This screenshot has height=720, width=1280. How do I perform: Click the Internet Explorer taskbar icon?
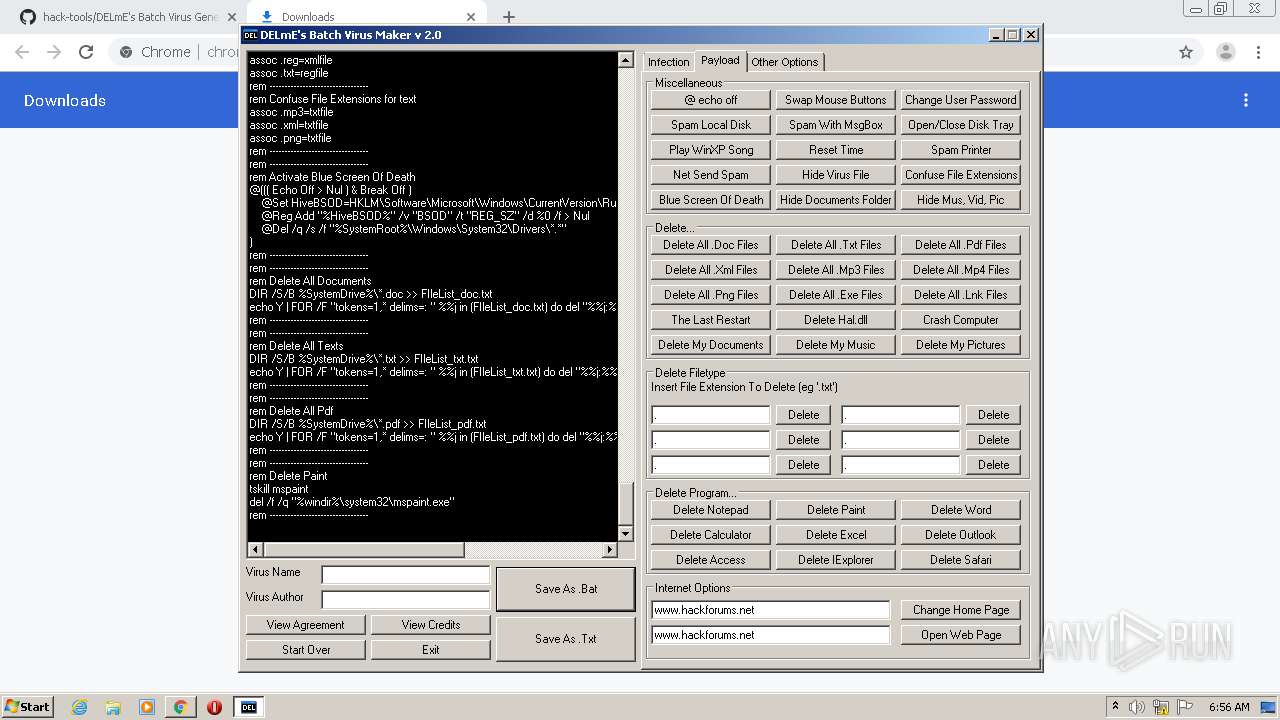pyautogui.click(x=79, y=707)
